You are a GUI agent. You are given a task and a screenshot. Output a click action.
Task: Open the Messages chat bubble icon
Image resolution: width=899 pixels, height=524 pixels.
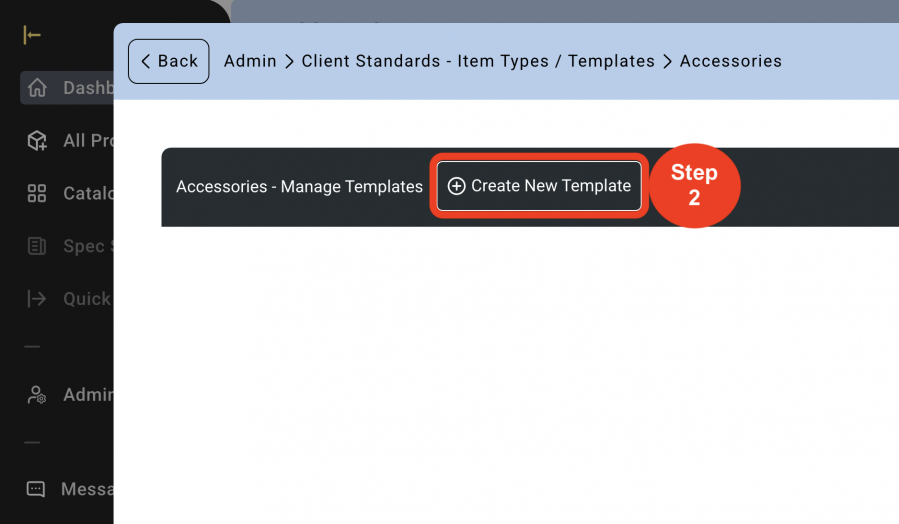(36, 489)
